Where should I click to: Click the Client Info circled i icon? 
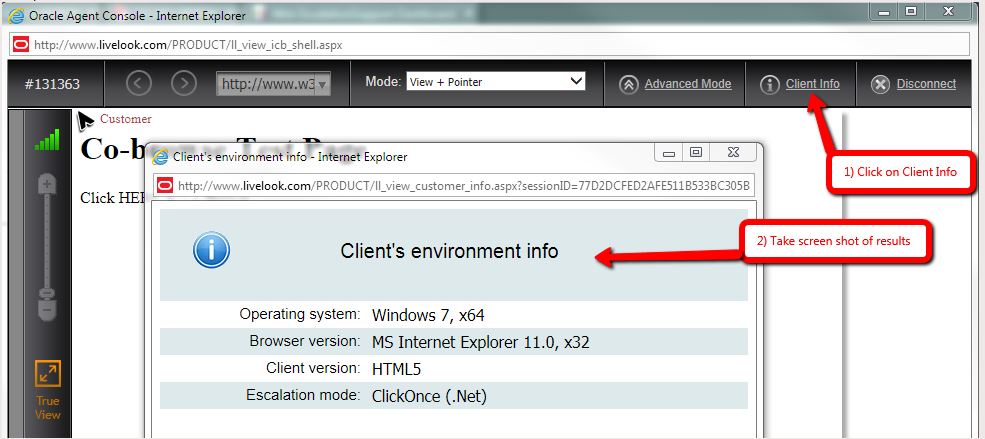point(770,85)
